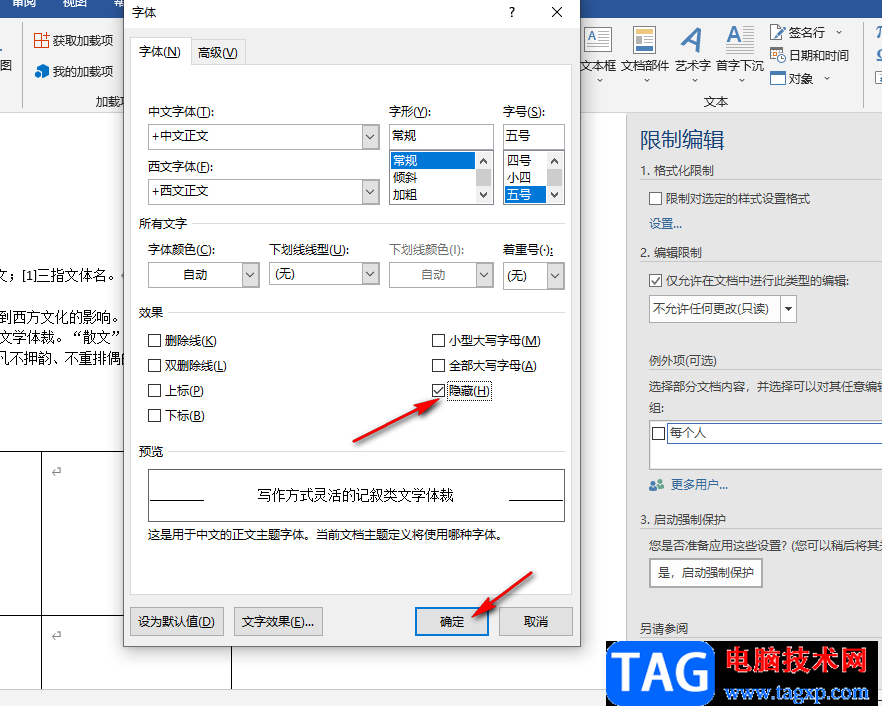The height and width of the screenshot is (706, 882).
Task: Insert Date and Time (日期和时间)
Action: coord(809,55)
